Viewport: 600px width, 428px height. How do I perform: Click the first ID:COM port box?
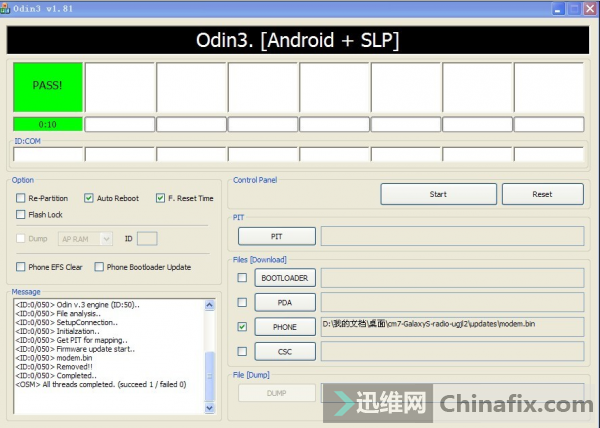tap(48, 154)
